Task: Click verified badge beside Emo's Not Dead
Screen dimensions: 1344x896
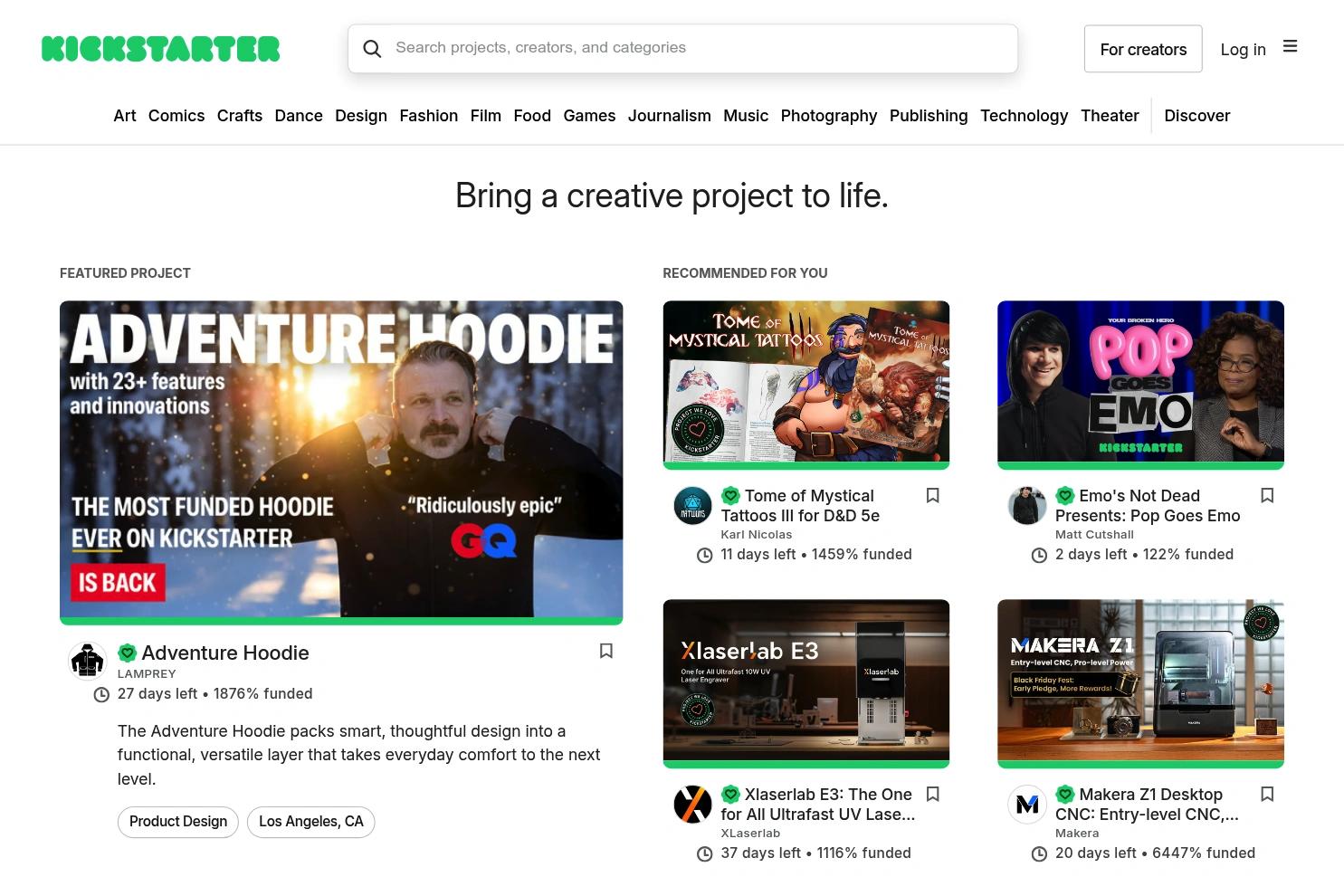Action: [x=1065, y=495]
